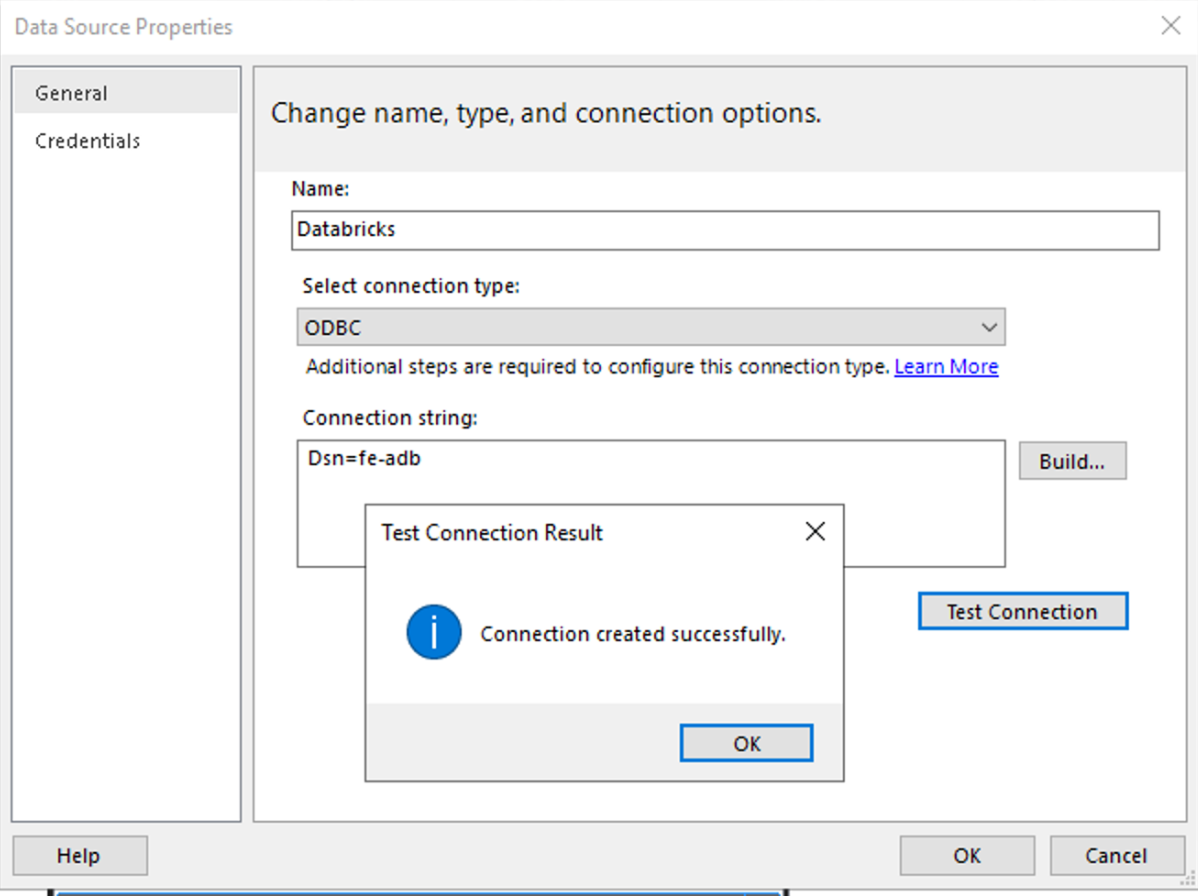Open the Learn More help link
Screen dimensions: 1198x896
(x=945, y=366)
